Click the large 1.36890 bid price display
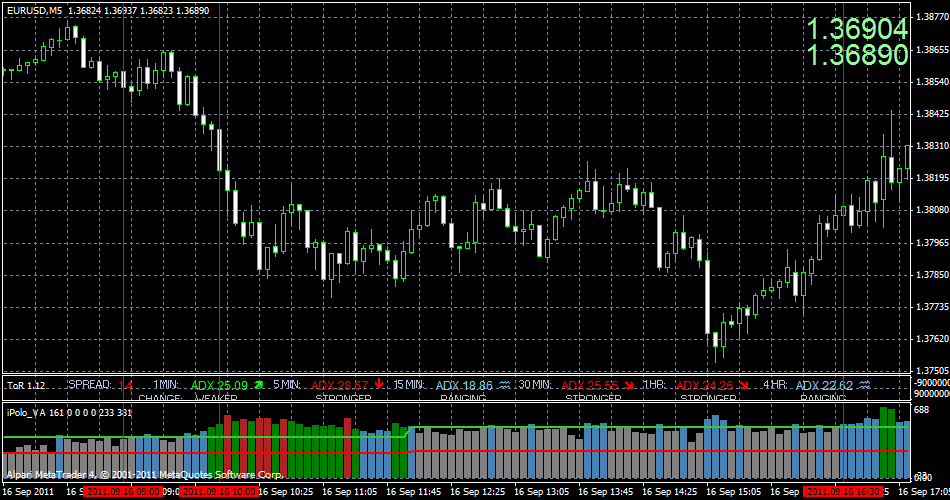Viewport: 950px width, 500px height. (857, 55)
